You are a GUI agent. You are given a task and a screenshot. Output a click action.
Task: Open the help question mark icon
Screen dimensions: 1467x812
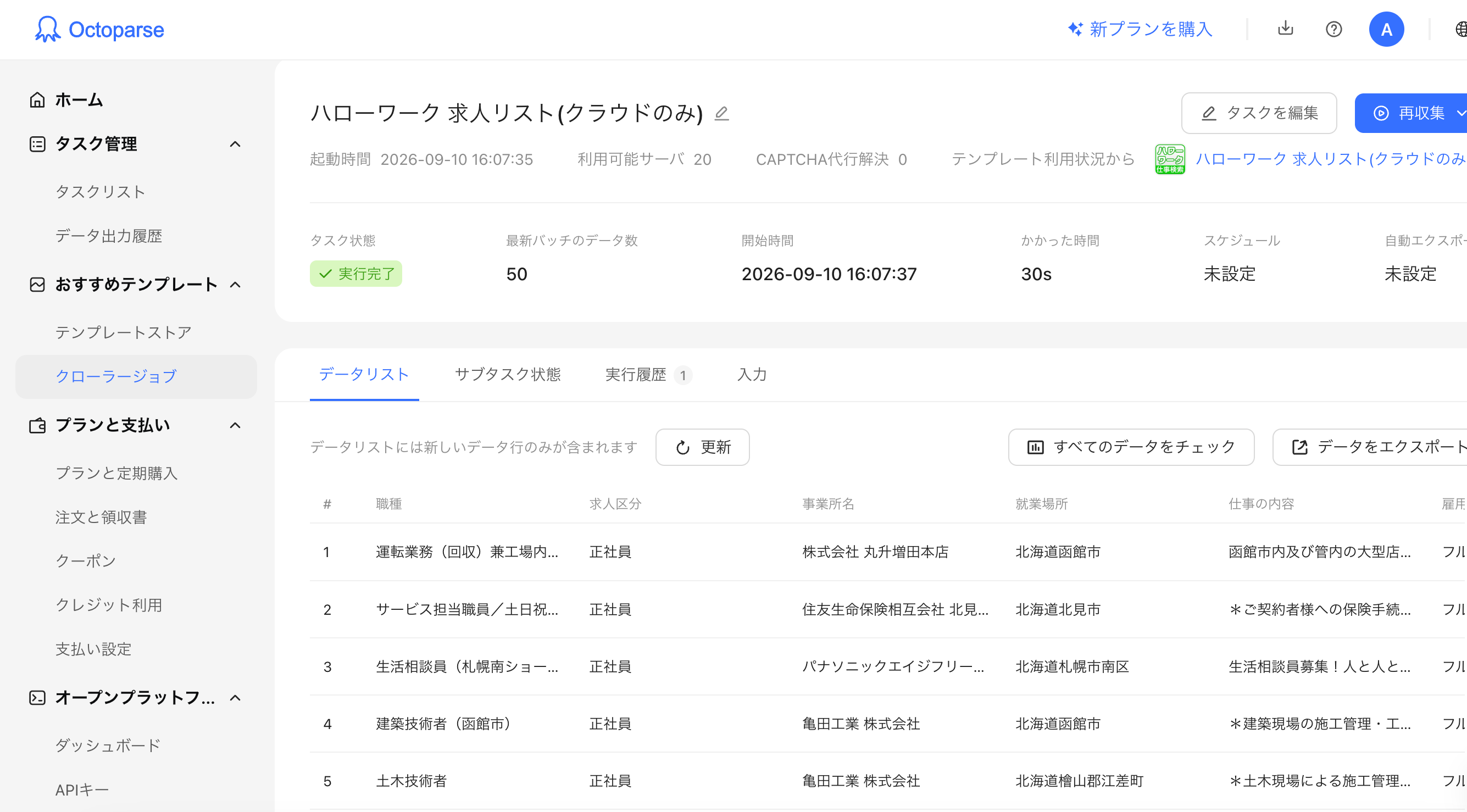tap(1333, 29)
